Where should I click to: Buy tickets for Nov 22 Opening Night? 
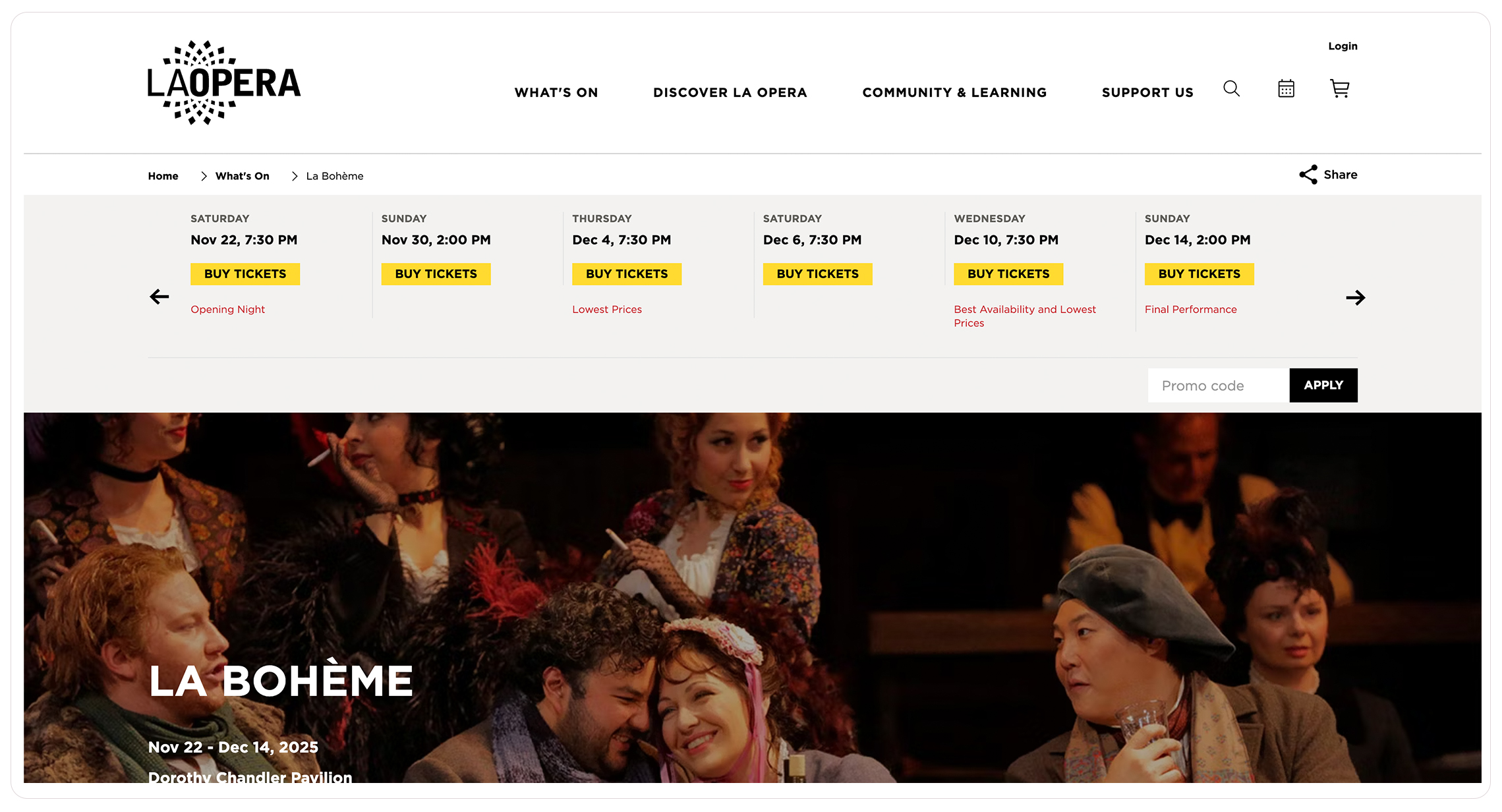pyautogui.click(x=245, y=274)
